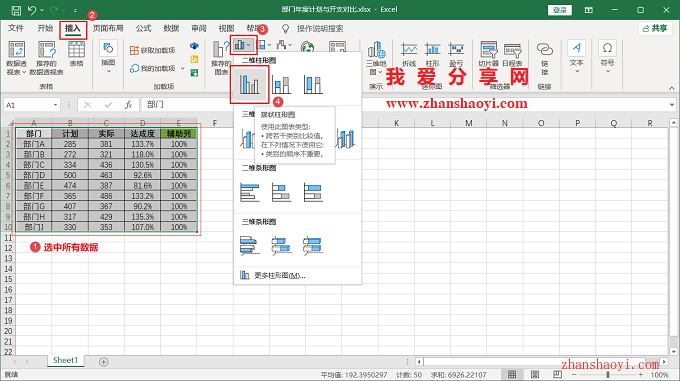Click the Name Box showing A1
680x381 pixels.
point(32,105)
